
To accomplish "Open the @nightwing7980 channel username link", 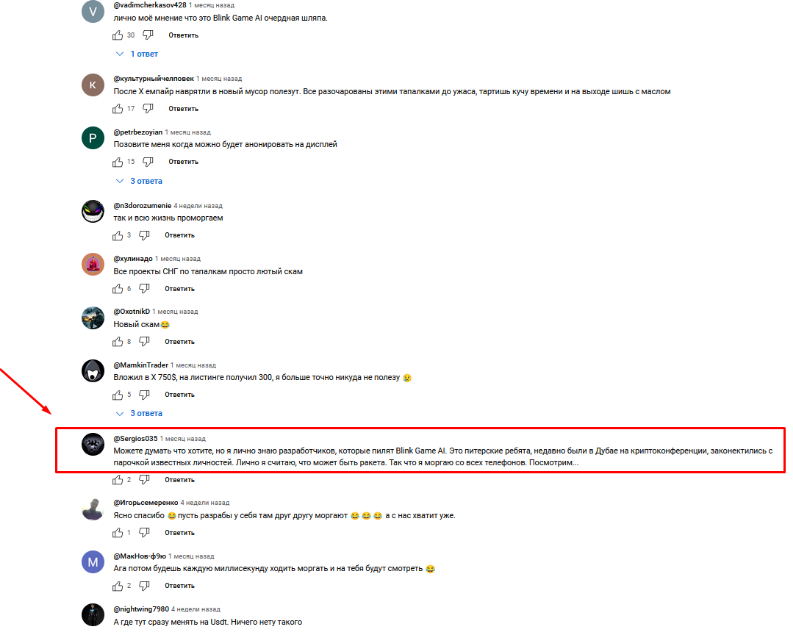I will [x=141, y=609].
